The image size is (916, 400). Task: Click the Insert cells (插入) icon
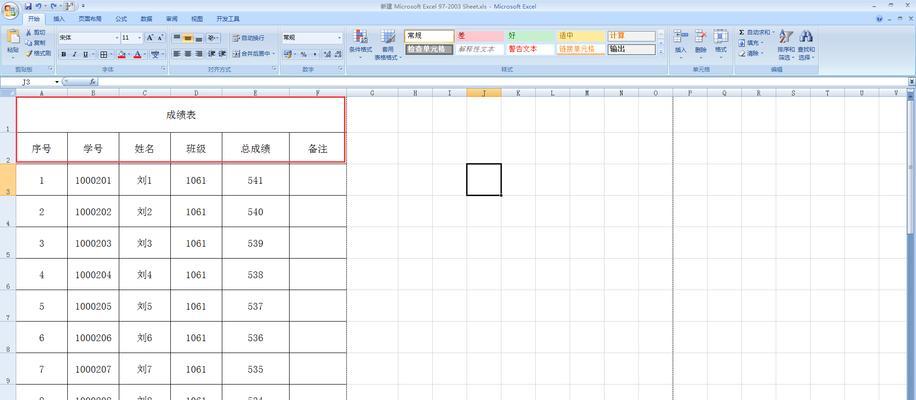click(x=681, y=40)
